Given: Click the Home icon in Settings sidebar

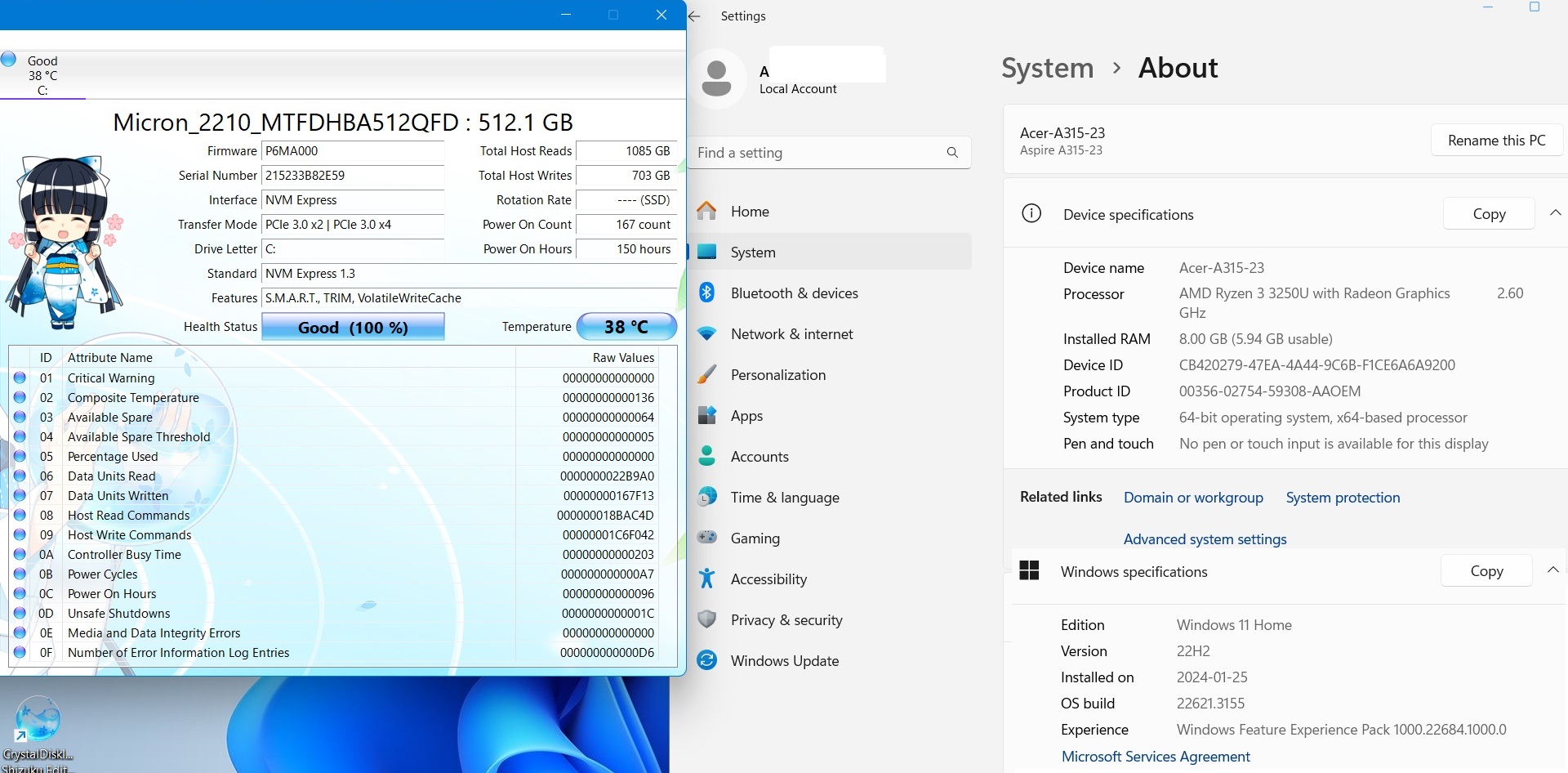Looking at the screenshot, I should click(x=706, y=211).
